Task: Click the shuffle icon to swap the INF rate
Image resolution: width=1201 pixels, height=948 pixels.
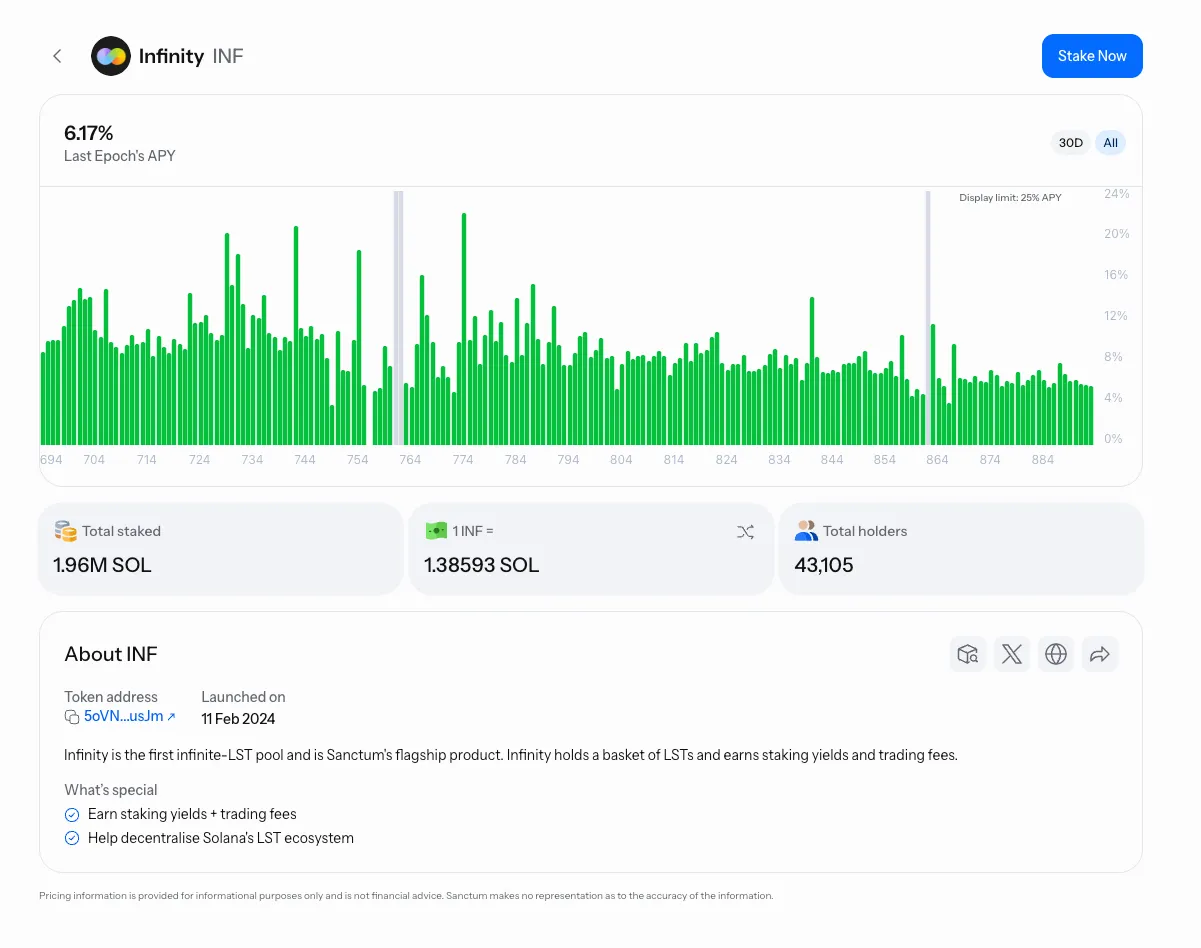Action: tap(745, 532)
